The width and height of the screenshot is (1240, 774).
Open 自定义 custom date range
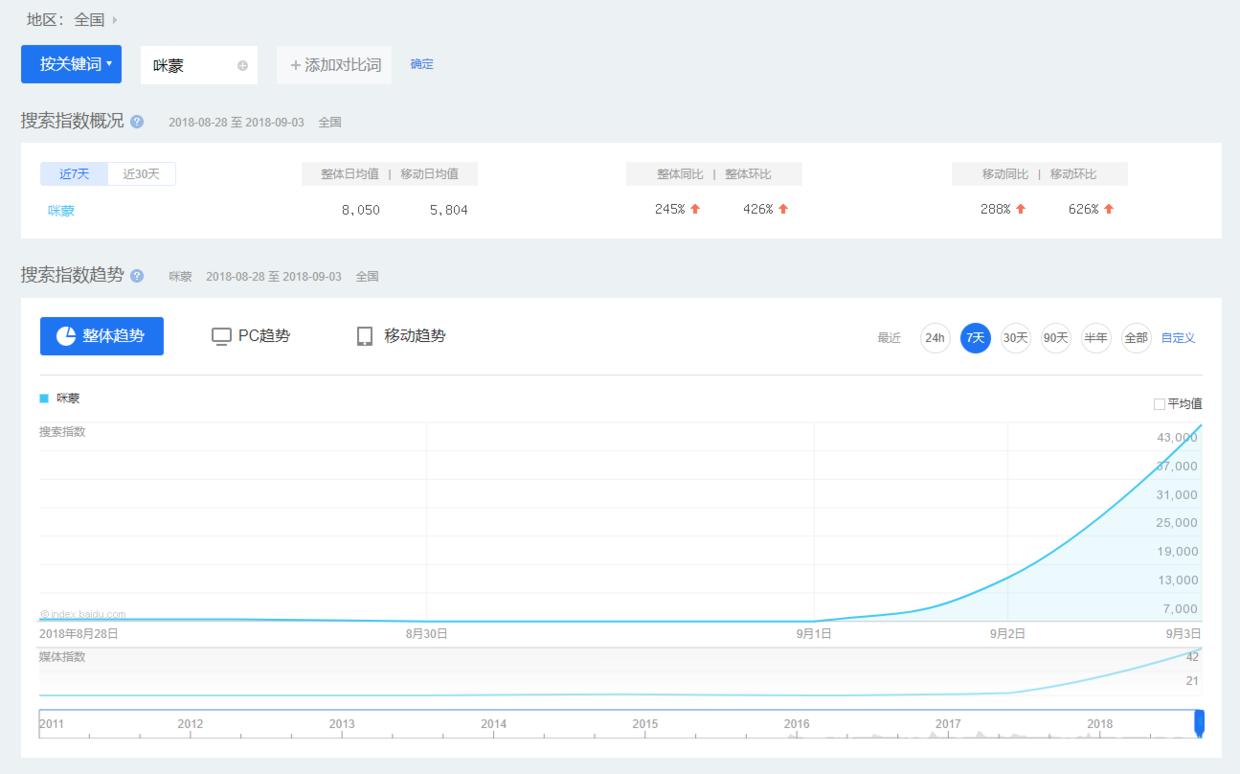point(1178,338)
